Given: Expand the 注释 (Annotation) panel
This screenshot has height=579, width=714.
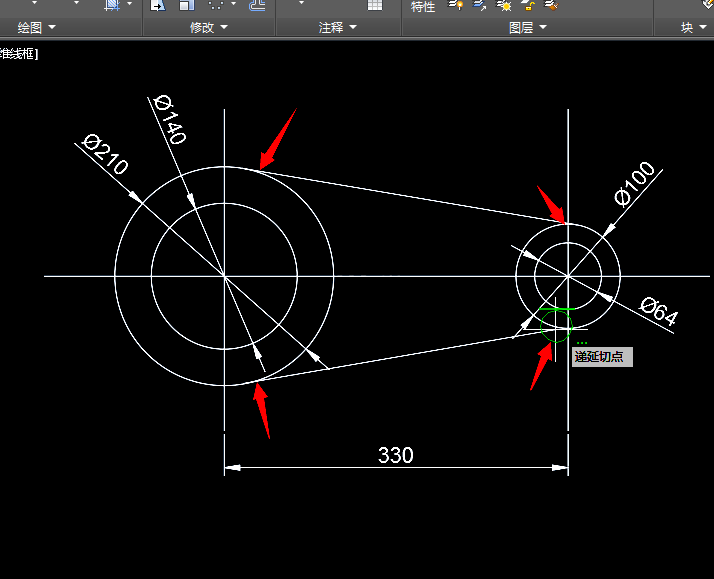Looking at the screenshot, I should (x=337, y=27).
